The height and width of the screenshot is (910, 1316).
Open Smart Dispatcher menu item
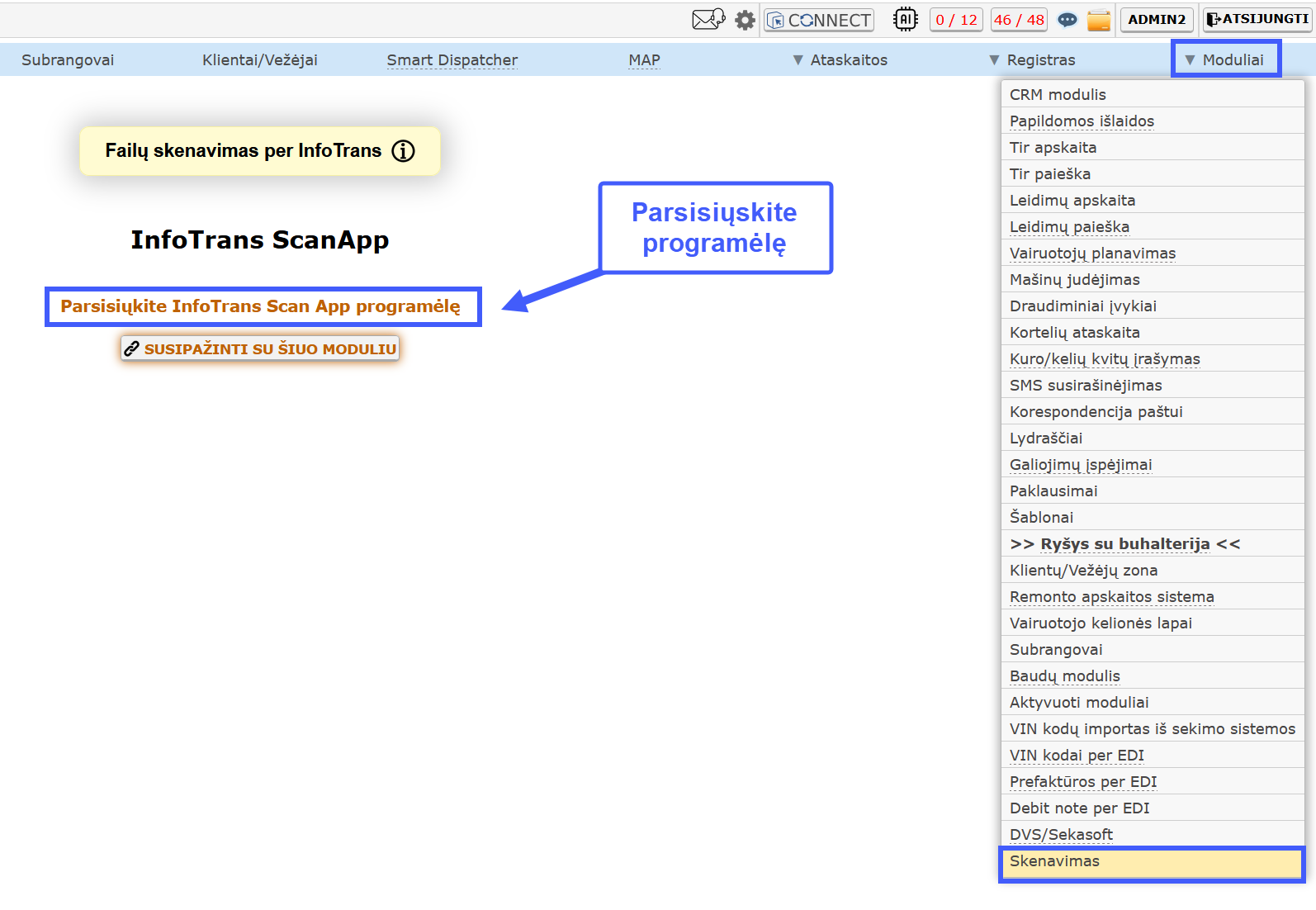click(x=452, y=59)
